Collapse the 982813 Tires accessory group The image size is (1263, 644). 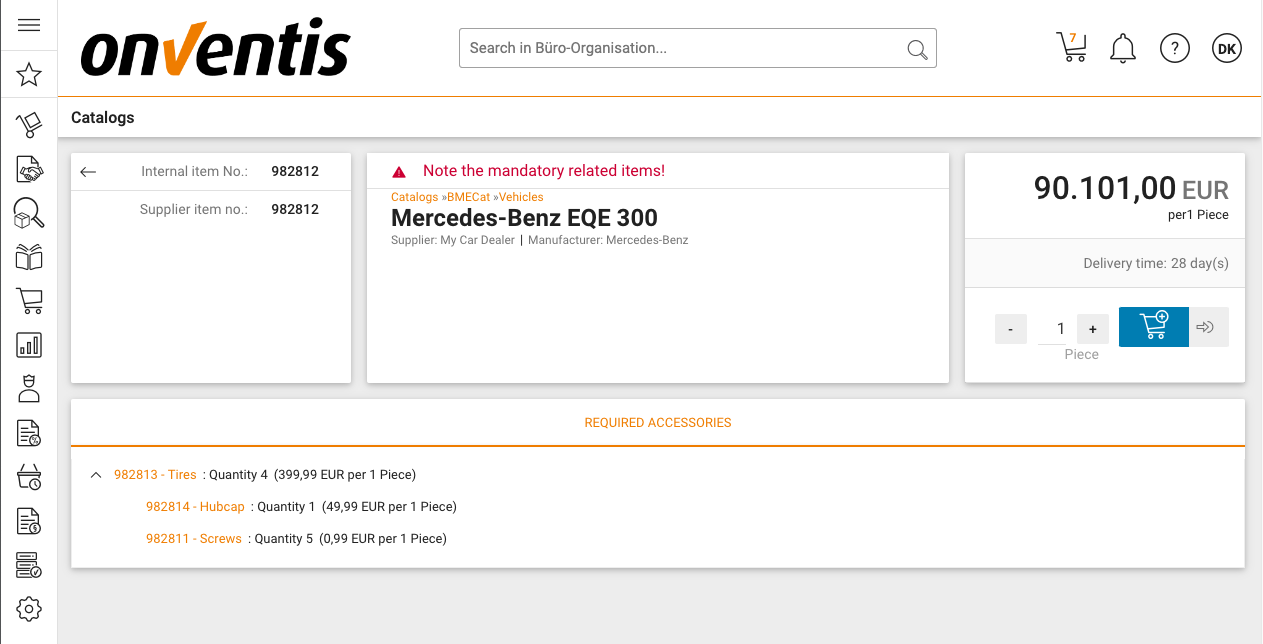click(96, 475)
